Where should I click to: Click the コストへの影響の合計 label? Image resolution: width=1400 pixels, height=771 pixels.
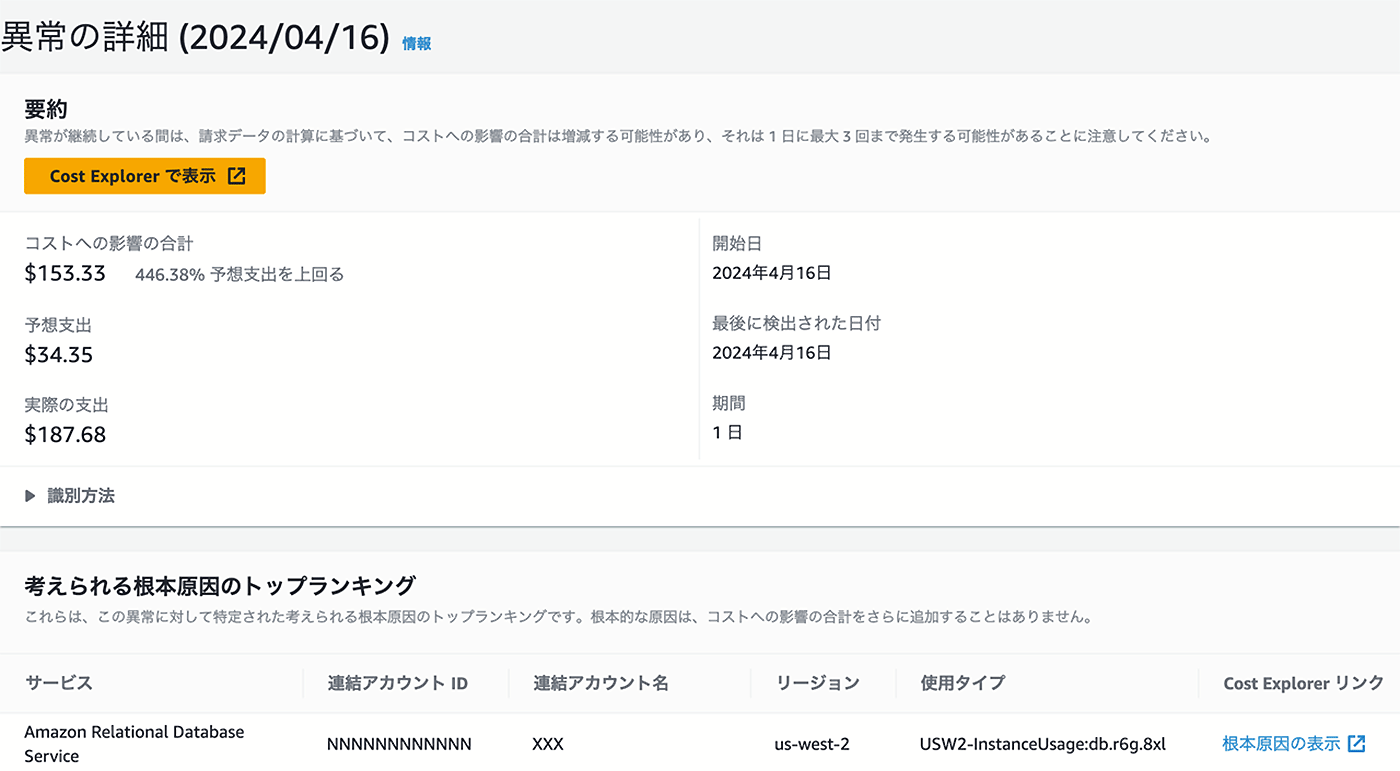tap(109, 243)
